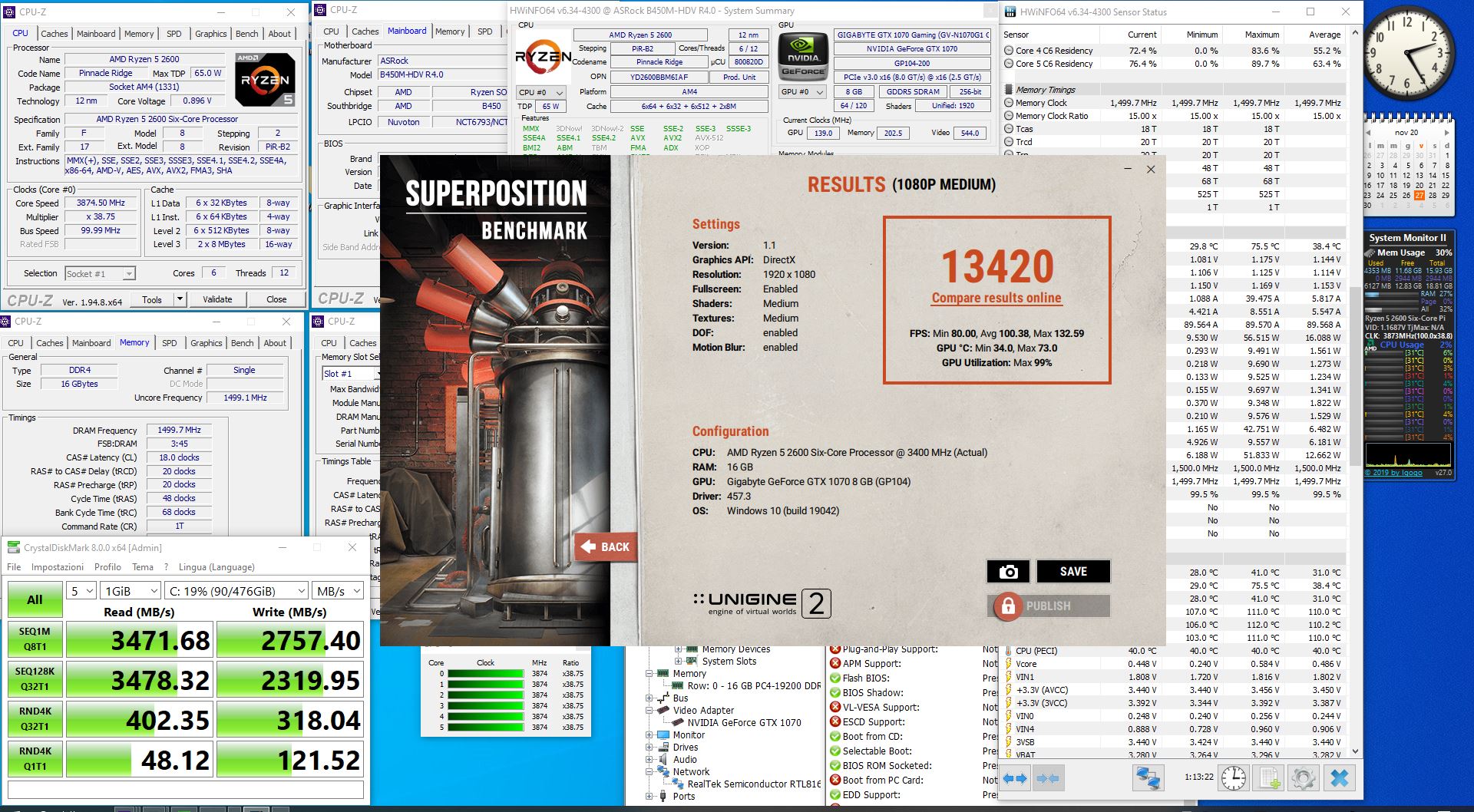The image size is (1474, 812).
Task: Click the green check next to Flash BIOS
Action: click(835, 678)
